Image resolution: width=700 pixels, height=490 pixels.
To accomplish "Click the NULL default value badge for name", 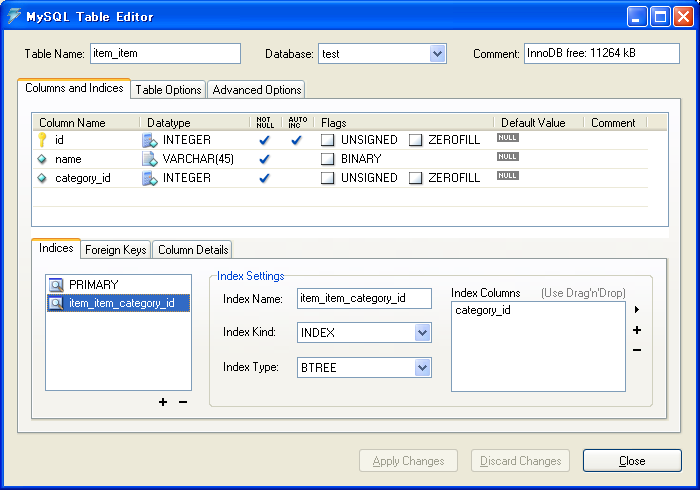I will (x=508, y=157).
